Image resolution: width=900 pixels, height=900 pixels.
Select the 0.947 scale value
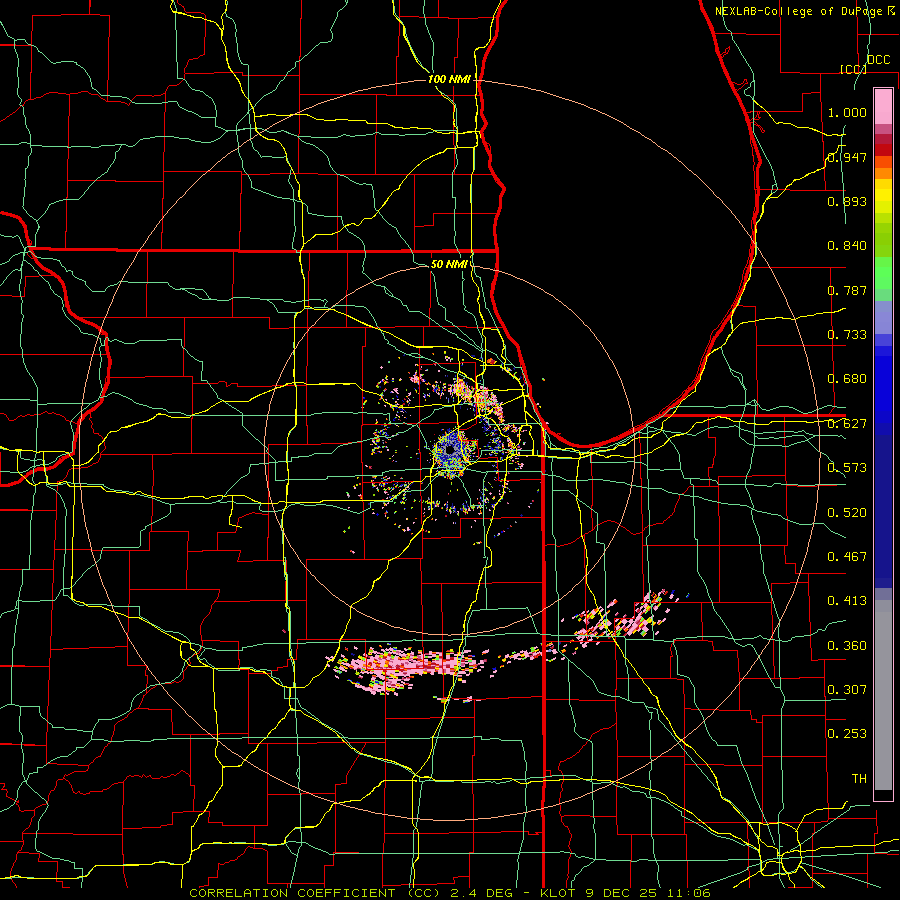click(847, 157)
